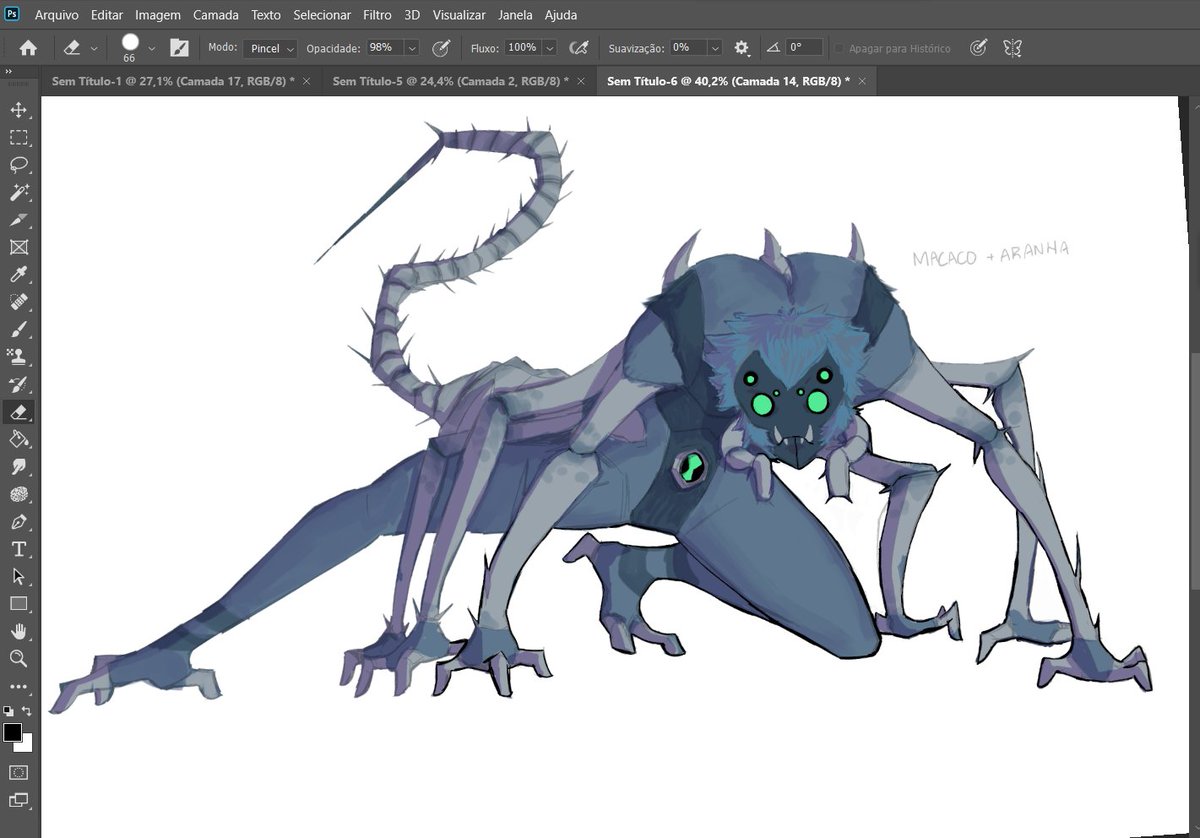1200x838 pixels.
Task: Toggle pressure for opacity icon
Action: [441, 48]
